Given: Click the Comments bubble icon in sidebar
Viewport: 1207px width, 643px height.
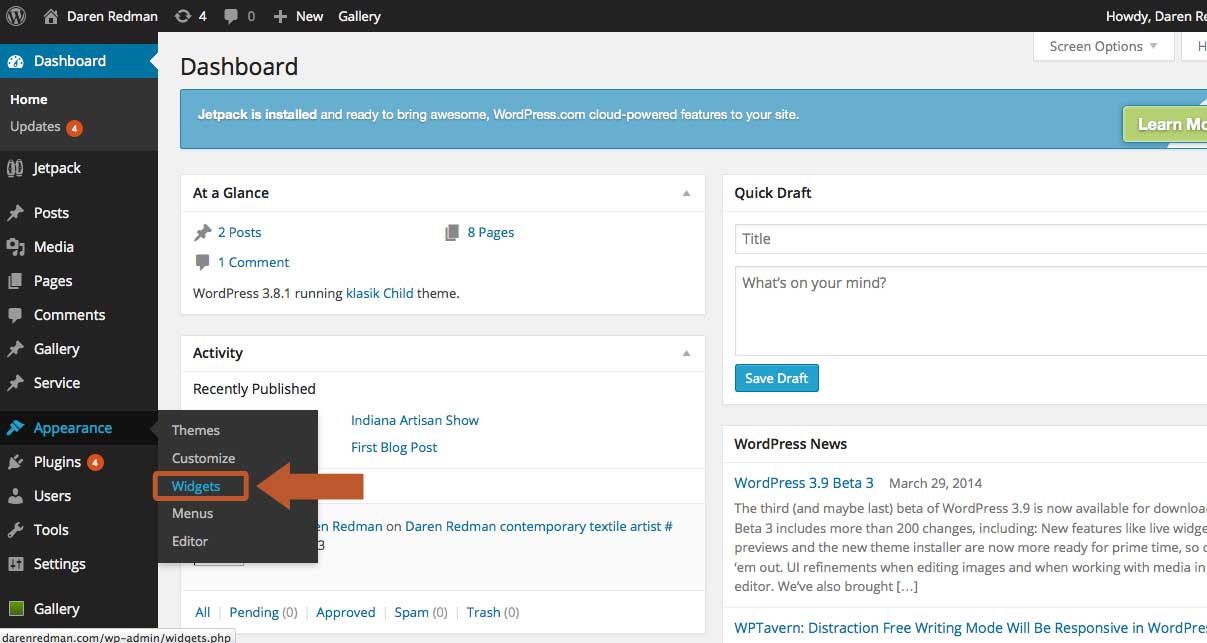Looking at the screenshot, I should (x=15, y=315).
